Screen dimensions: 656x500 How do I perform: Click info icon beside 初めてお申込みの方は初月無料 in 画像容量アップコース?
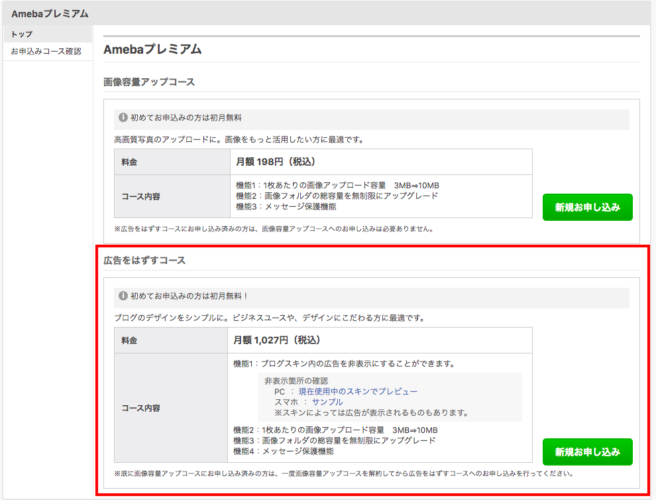click(x=123, y=118)
